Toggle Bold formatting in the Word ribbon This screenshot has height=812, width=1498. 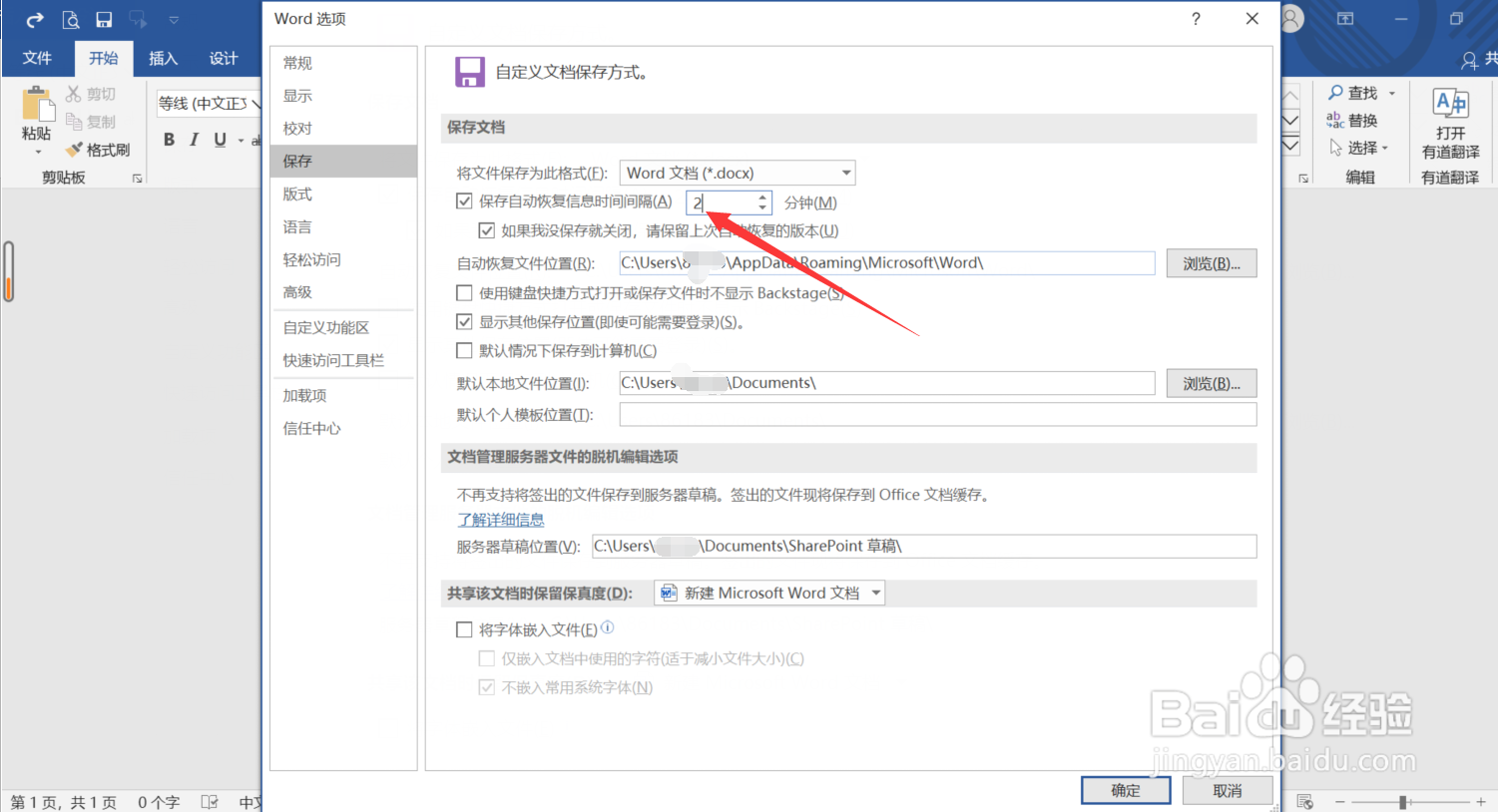pyautogui.click(x=169, y=140)
